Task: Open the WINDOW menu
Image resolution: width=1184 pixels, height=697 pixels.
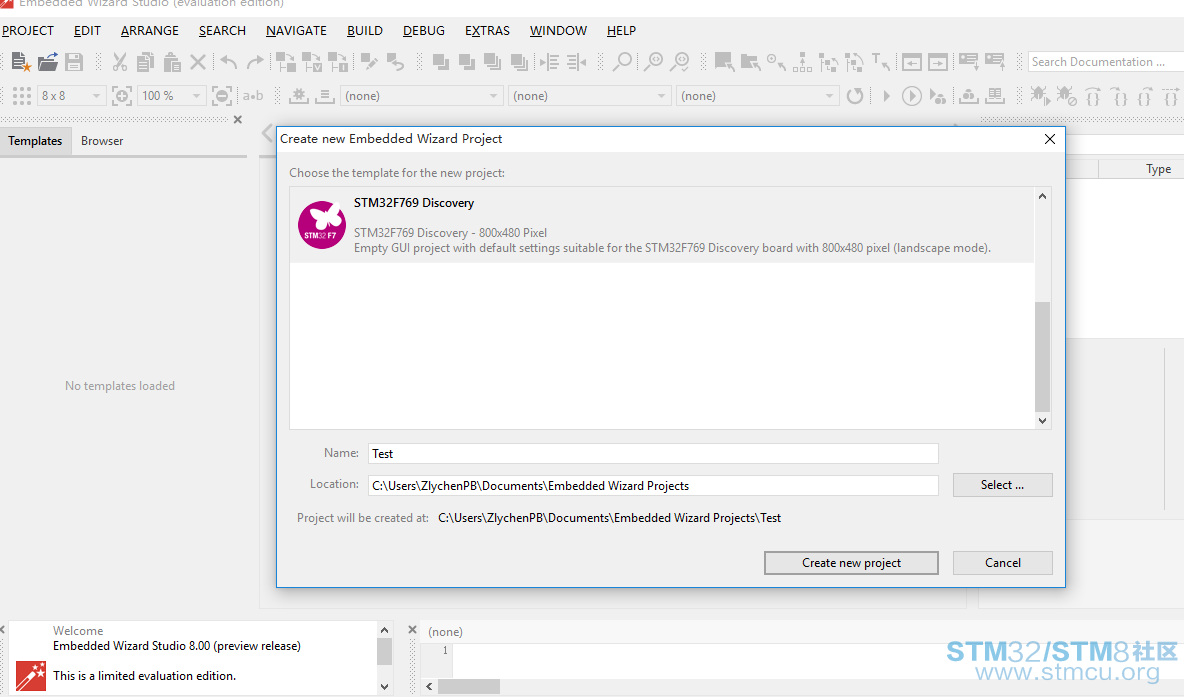Action: pyautogui.click(x=558, y=31)
